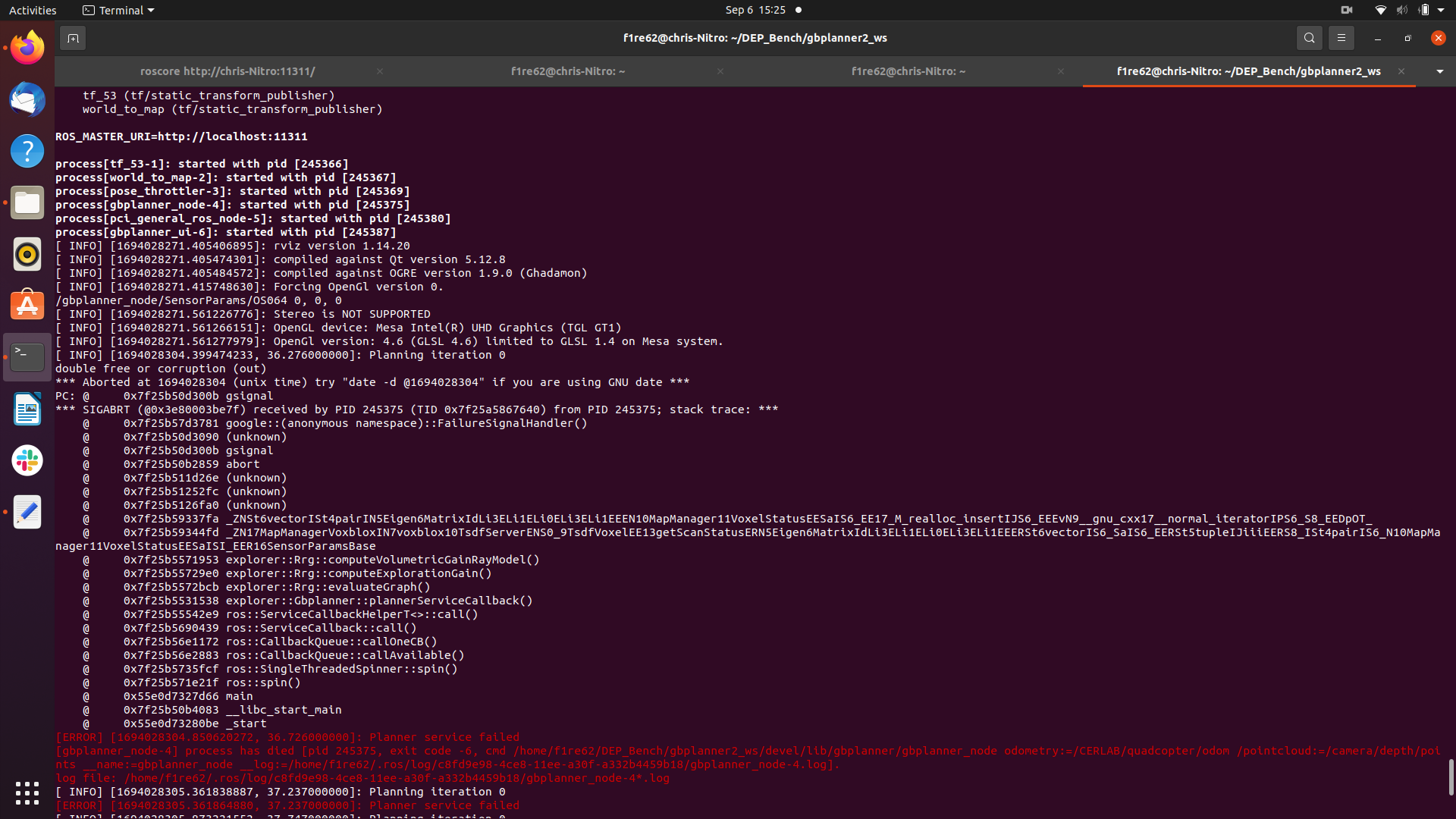Open the terminal hamburger menu
The width and height of the screenshot is (1456, 819).
(1341, 38)
